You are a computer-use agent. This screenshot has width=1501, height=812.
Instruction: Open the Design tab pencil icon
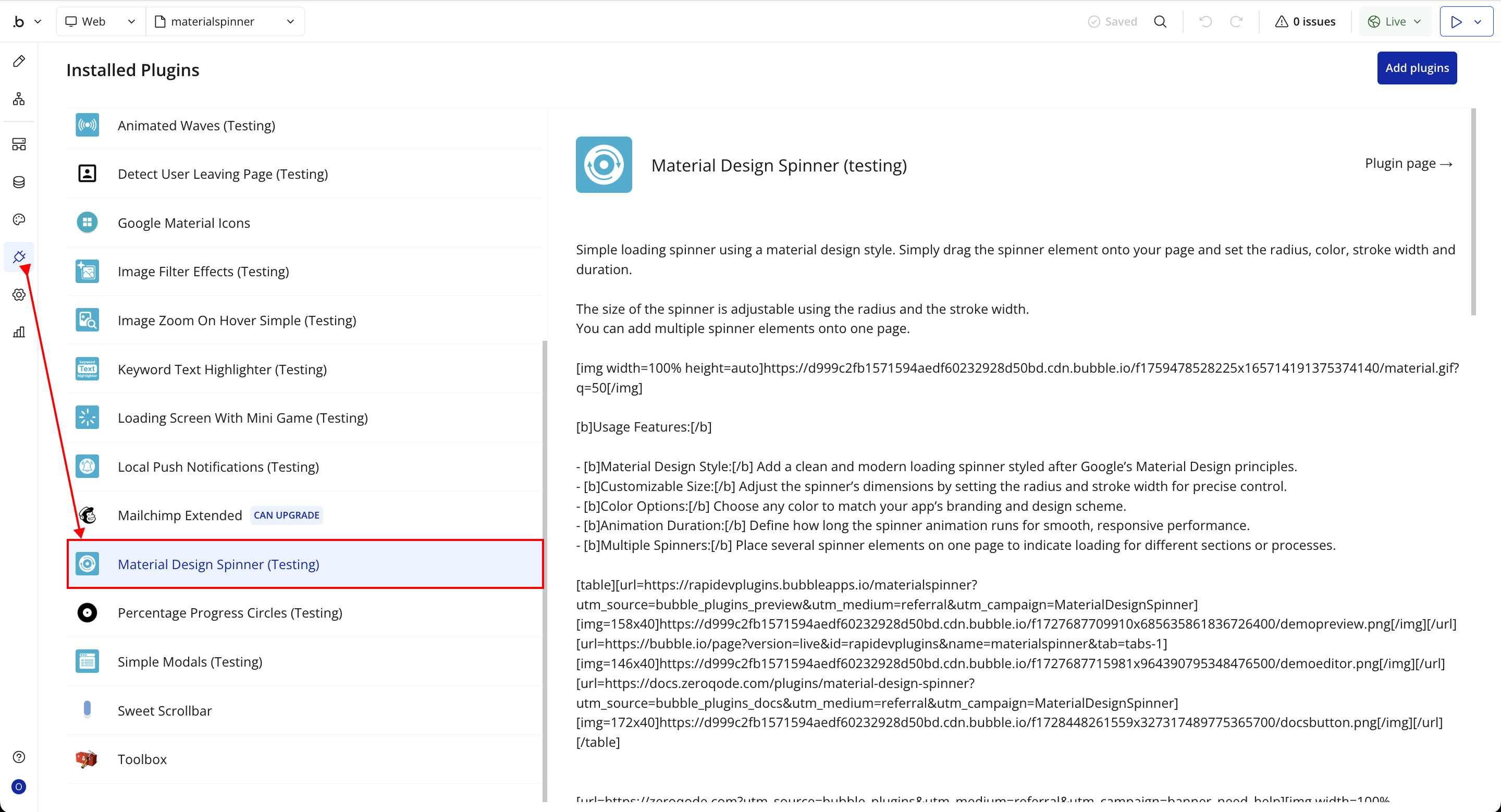point(19,61)
